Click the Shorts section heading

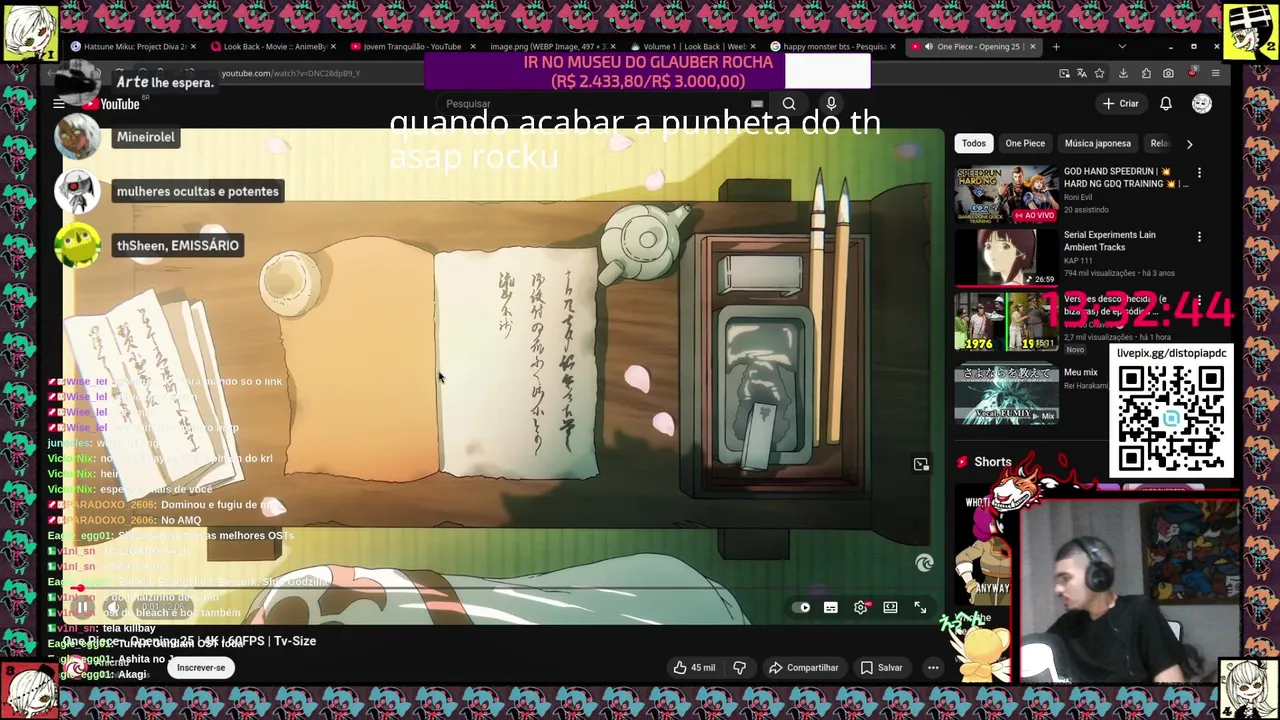pyautogui.click(x=993, y=462)
